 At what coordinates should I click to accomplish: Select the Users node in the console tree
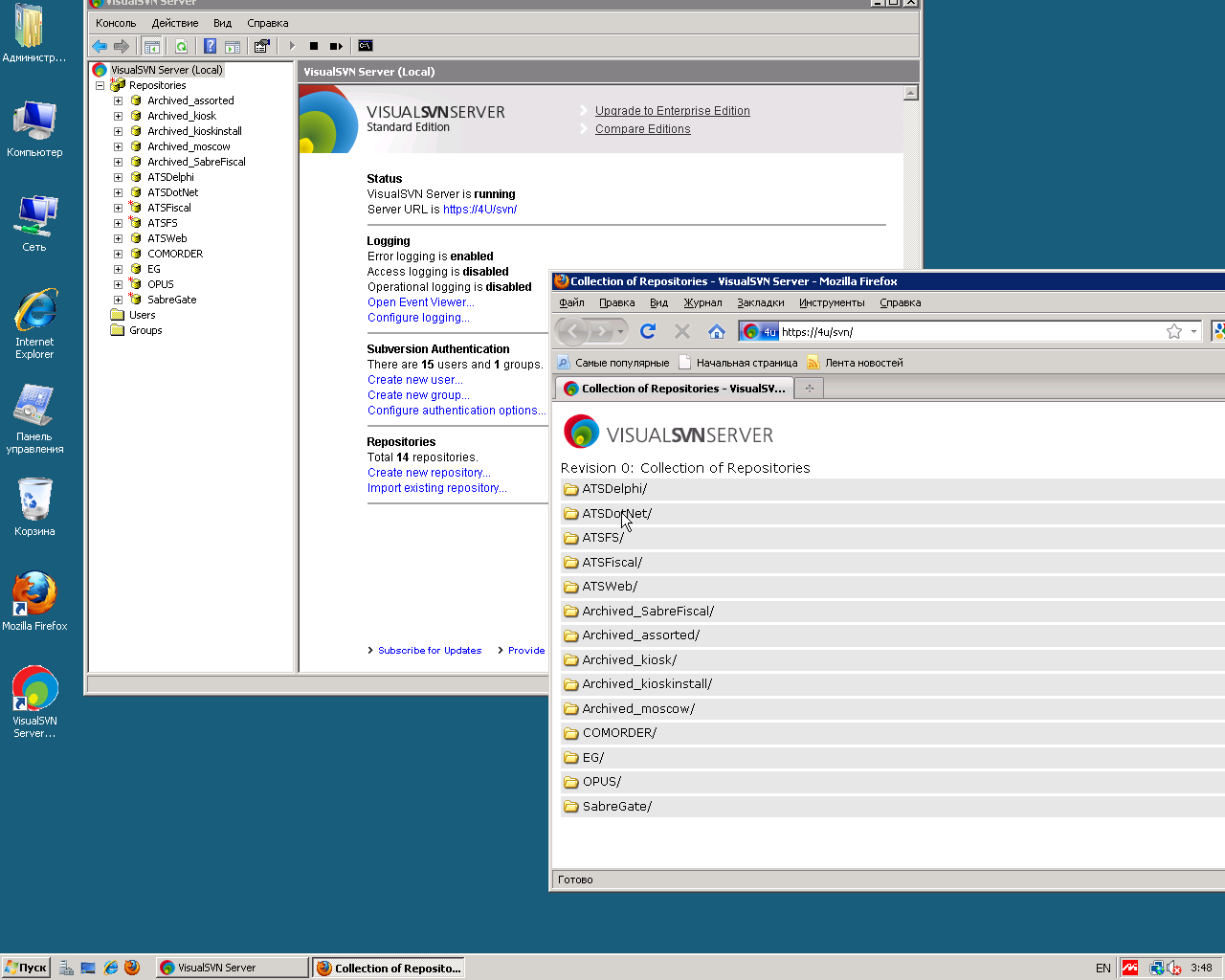tap(142, 315)
